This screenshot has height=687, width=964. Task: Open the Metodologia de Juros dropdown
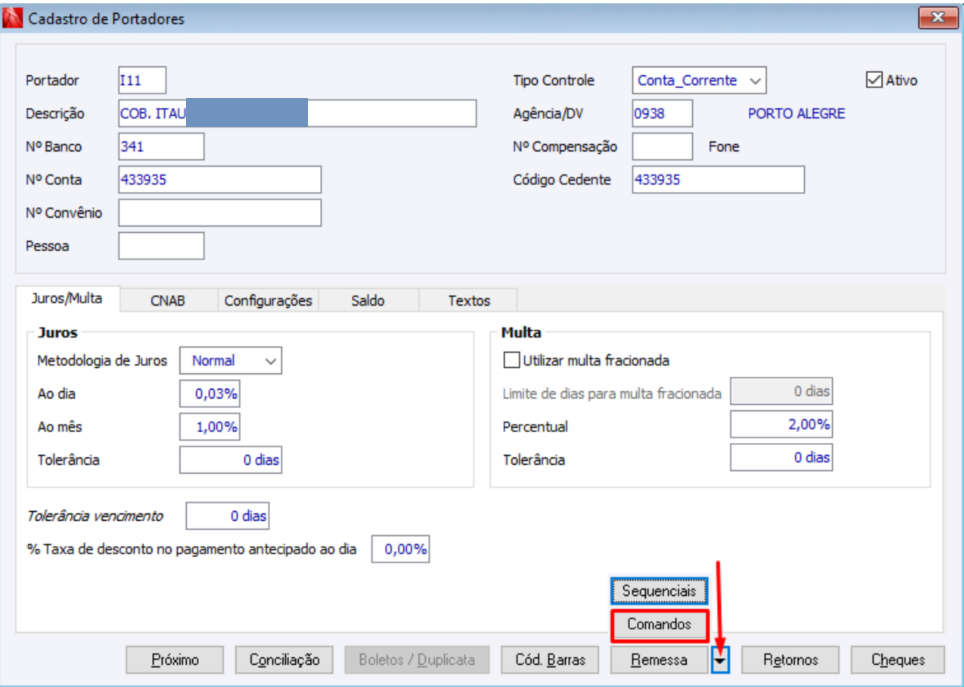pyautogui.click(x=231, y=360)
